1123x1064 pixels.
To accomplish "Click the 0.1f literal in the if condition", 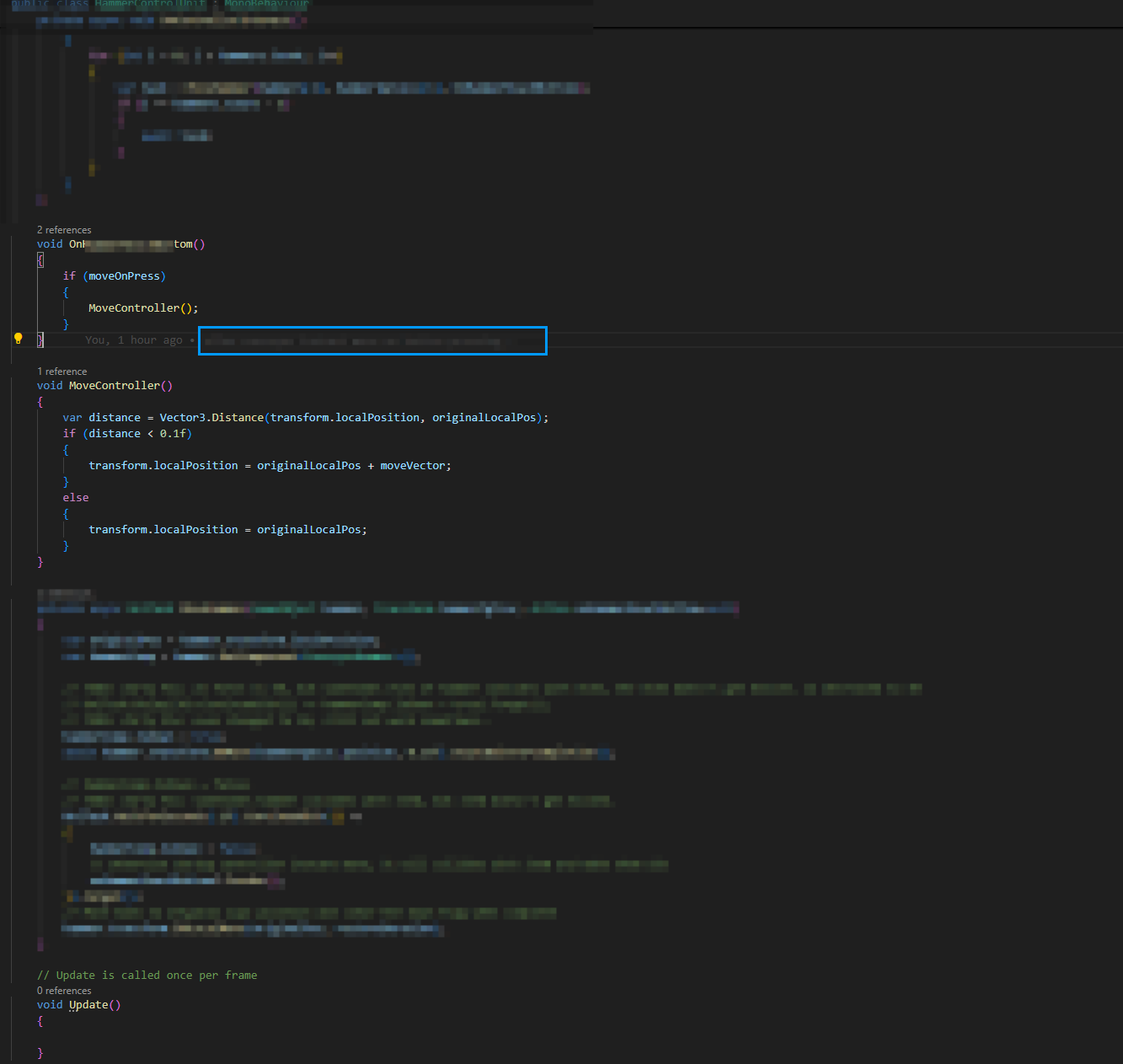I will click(x=173, y=434).
